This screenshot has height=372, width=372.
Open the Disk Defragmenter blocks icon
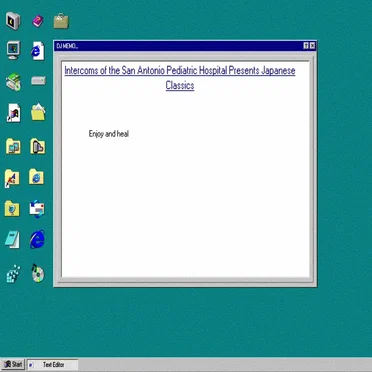click(13, 274)
